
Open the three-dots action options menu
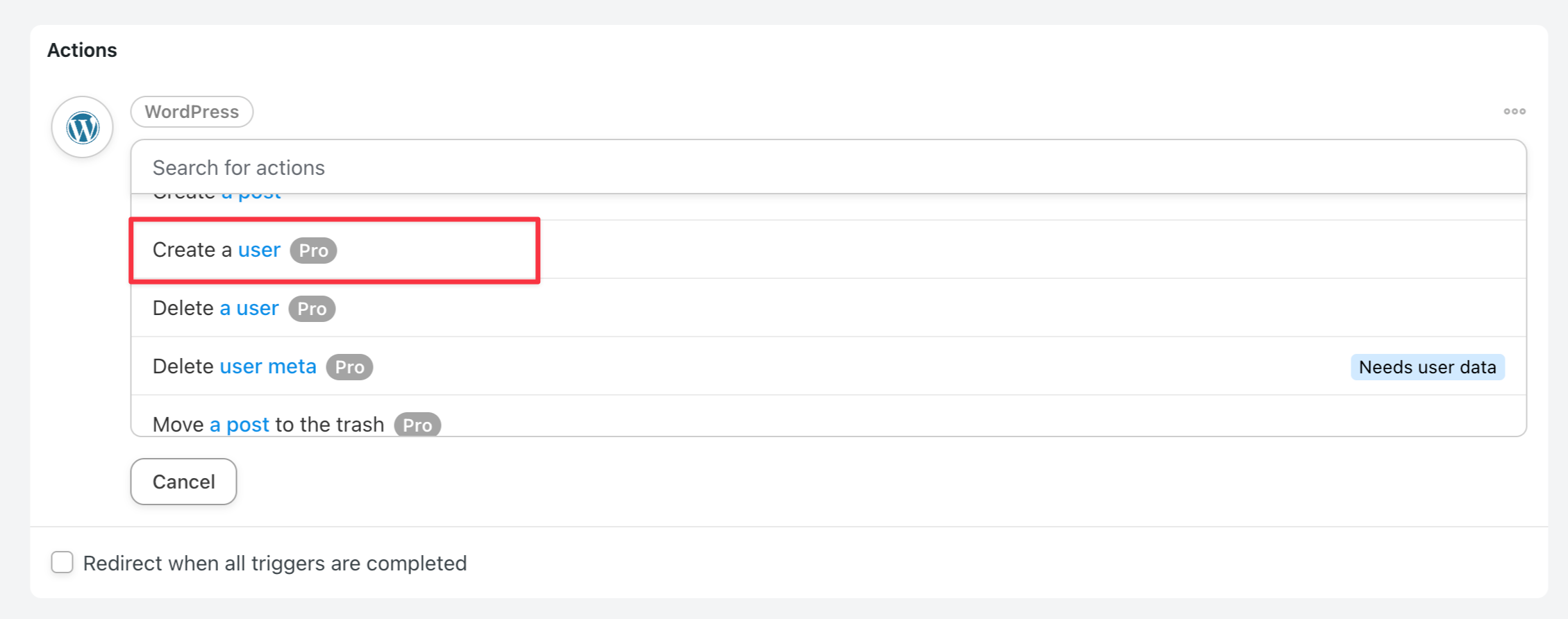[x=1515, y=111]
